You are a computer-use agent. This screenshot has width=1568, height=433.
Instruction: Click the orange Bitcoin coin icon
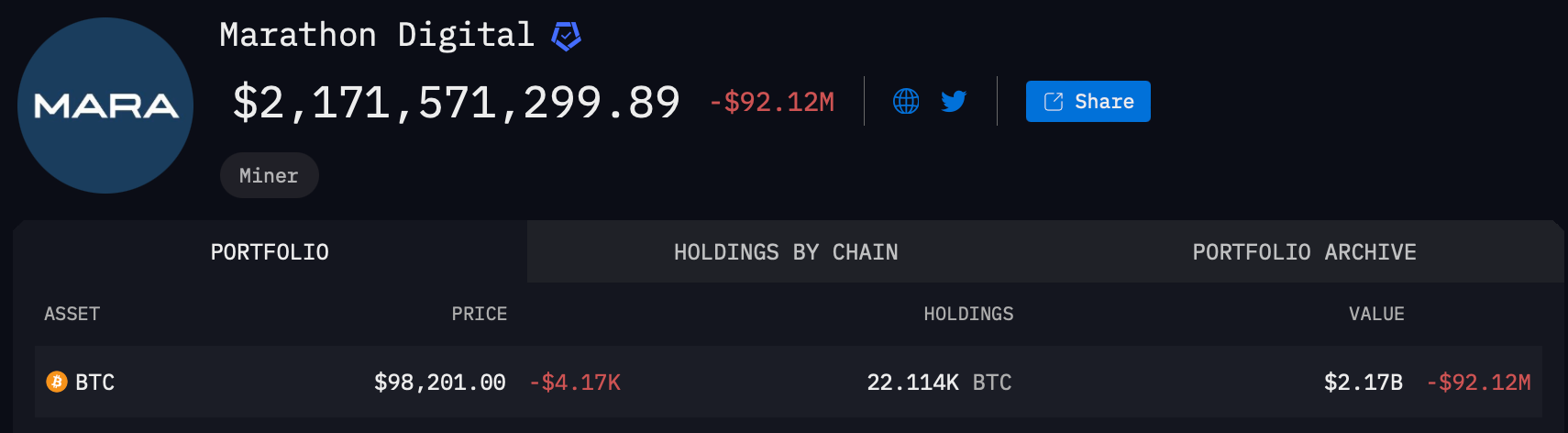tap(57, 382)
